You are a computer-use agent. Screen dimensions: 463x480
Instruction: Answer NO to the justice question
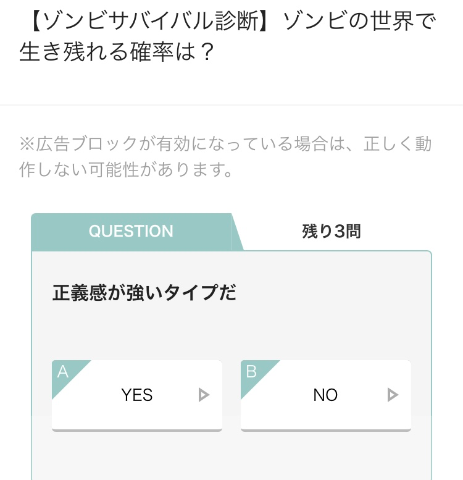click(x=326, y=395)
